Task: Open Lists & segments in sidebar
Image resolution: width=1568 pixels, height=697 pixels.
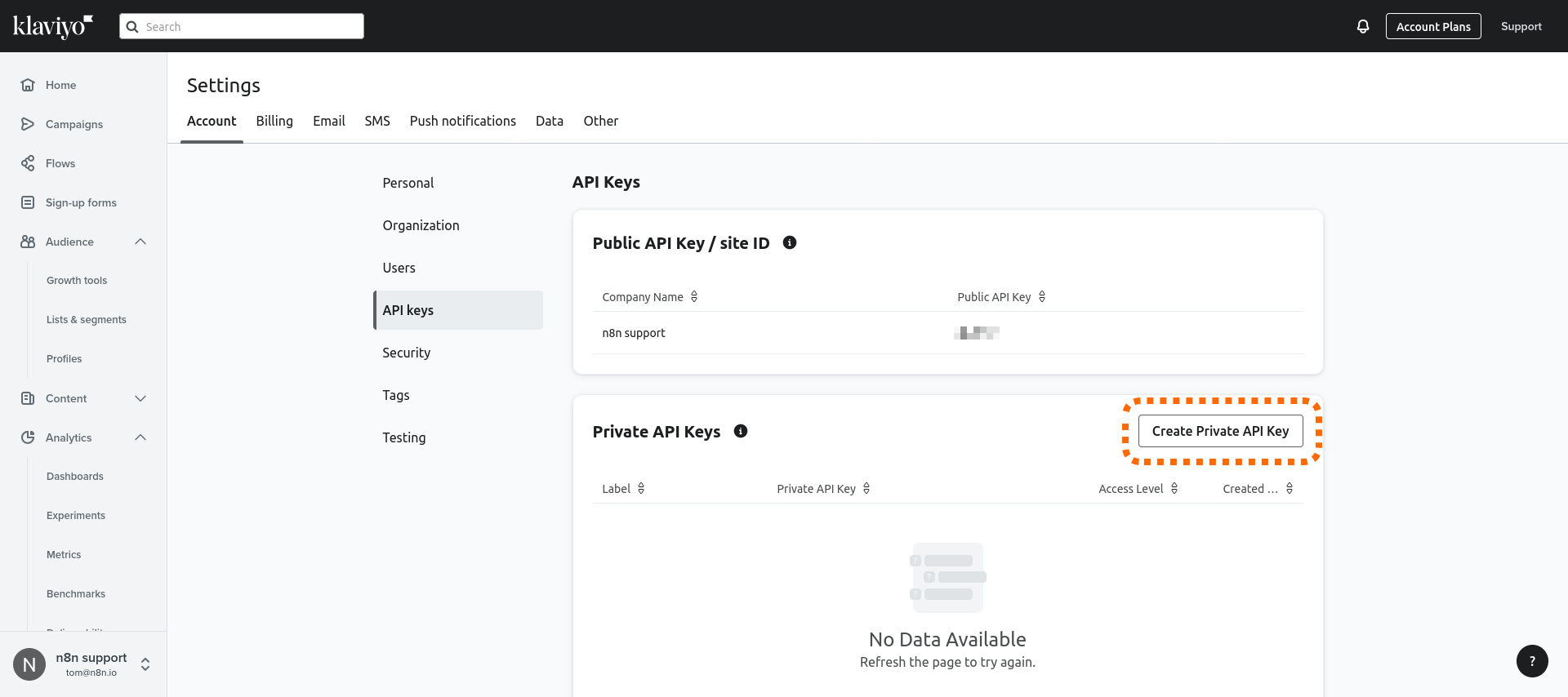Action: 87,320
